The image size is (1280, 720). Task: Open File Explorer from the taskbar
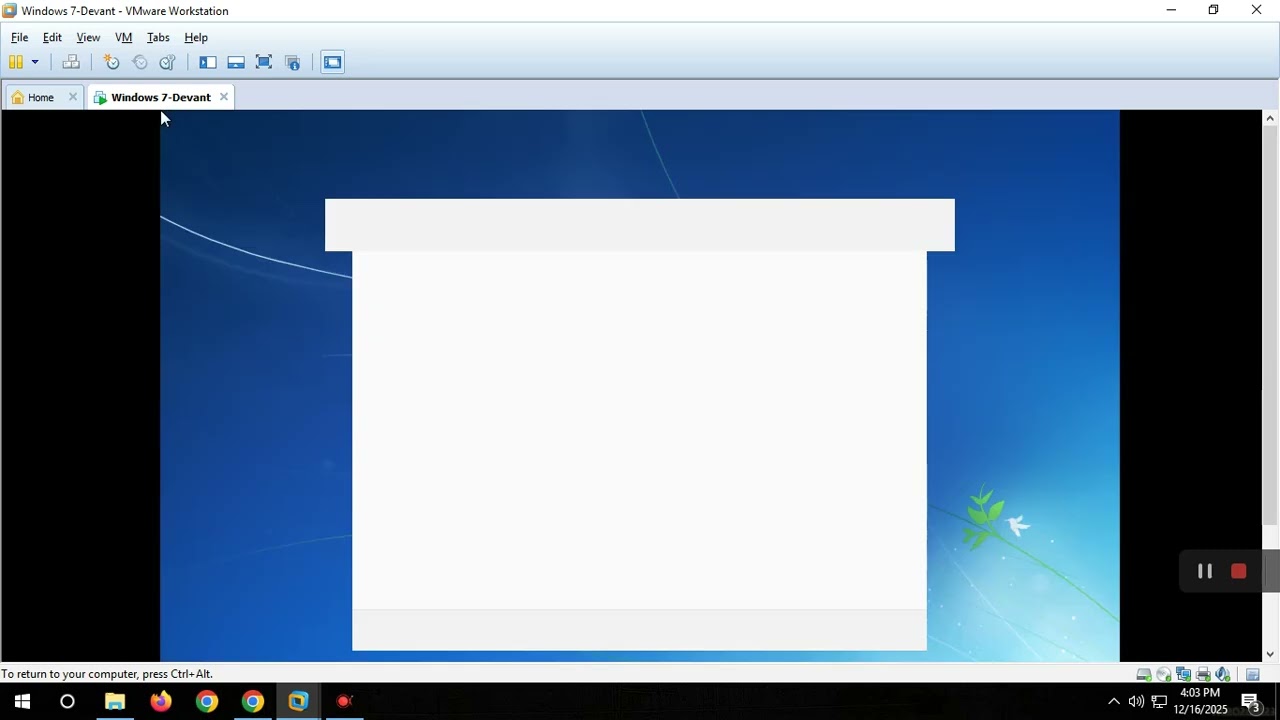(115, 702)
